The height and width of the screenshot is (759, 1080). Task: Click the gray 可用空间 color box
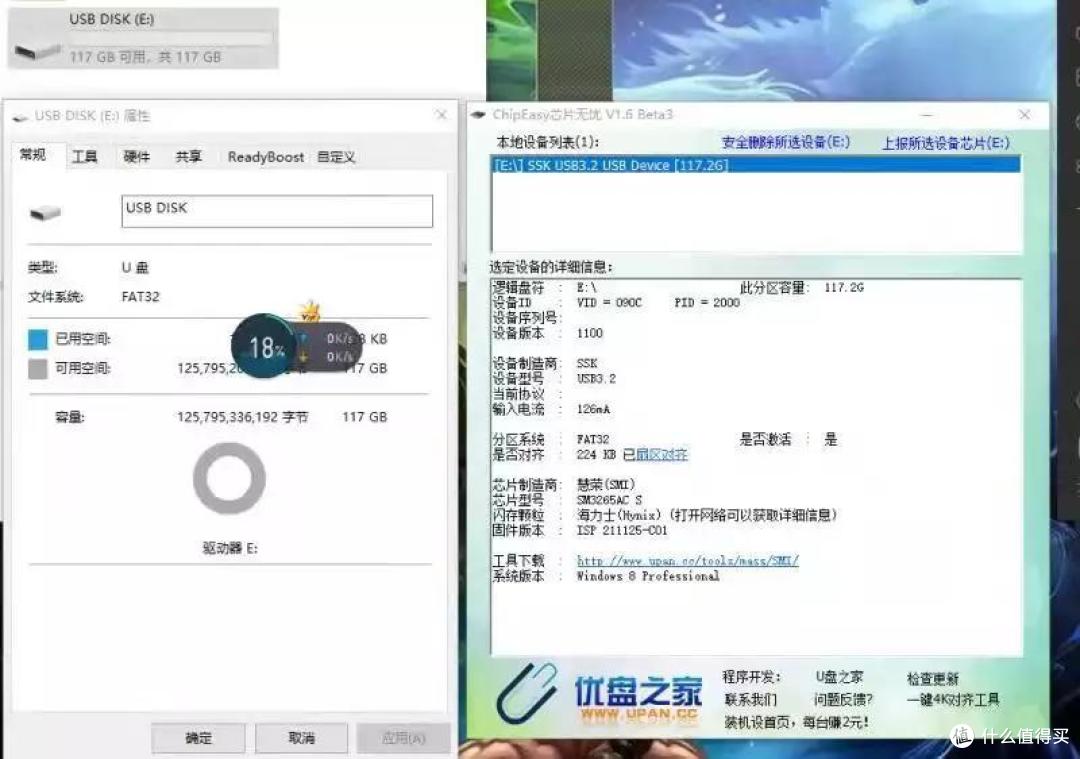click(38, 368)
